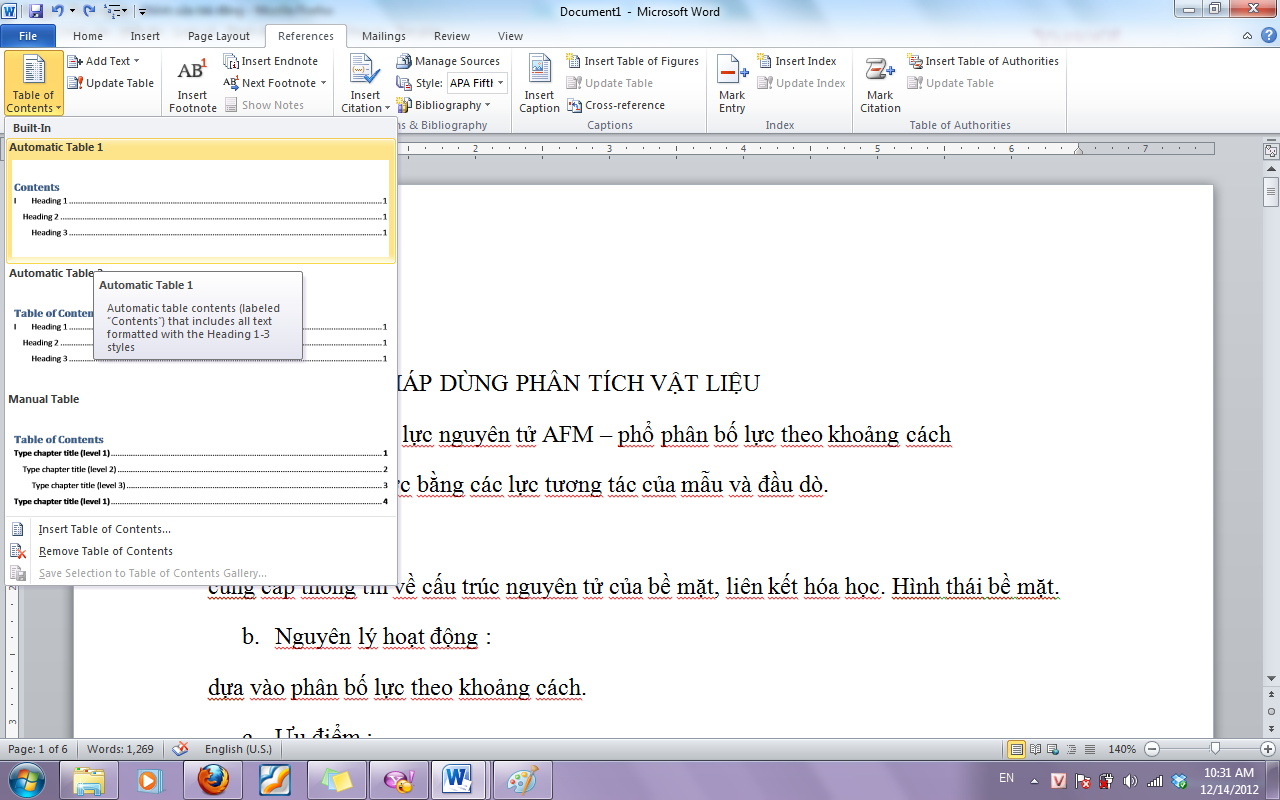Click Insert Endnote
This screenshot has width=1280, height=800.
(x=270, y=61)
